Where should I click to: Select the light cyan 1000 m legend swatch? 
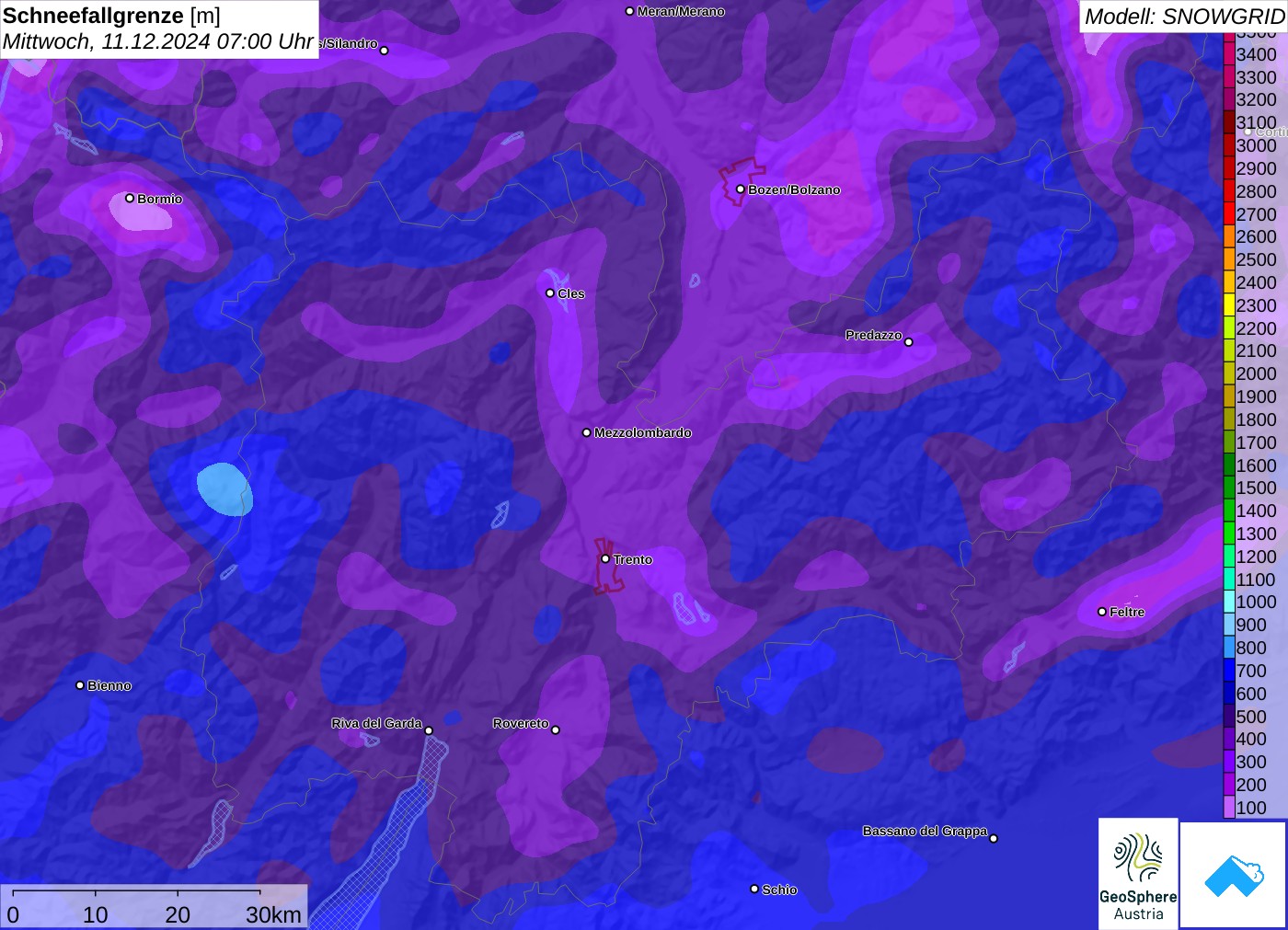click(x=1229, y=602)
